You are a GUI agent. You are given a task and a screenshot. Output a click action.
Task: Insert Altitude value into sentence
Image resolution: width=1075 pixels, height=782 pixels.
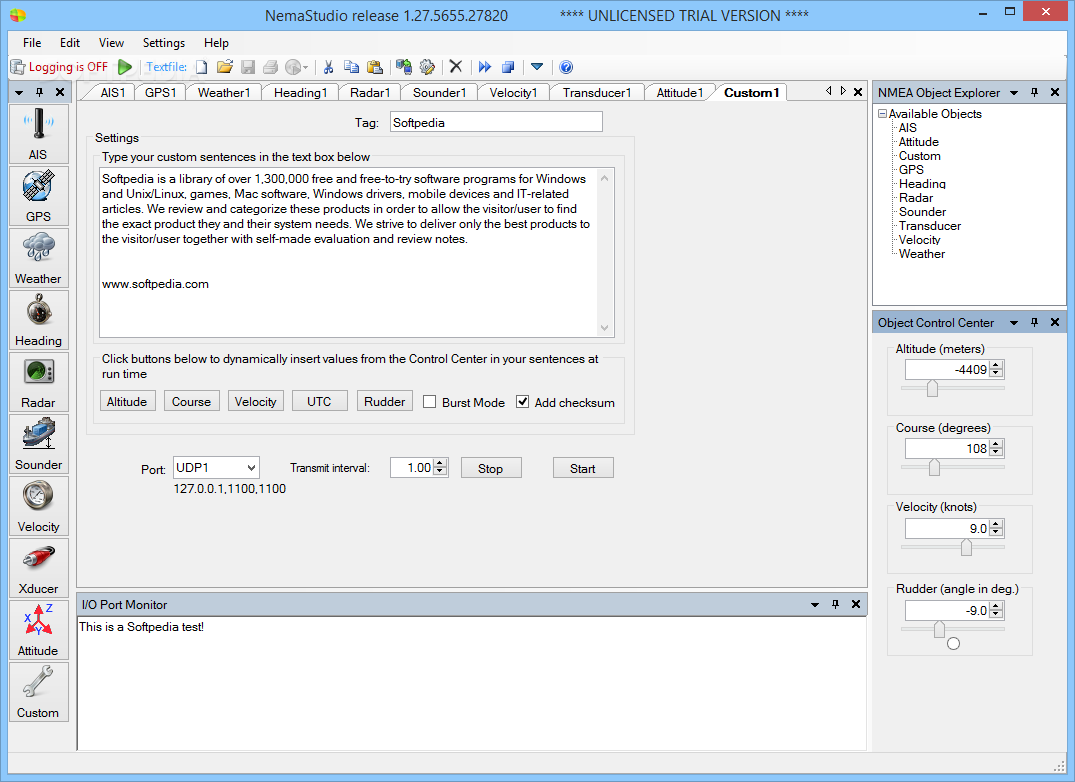click(127, 401)
